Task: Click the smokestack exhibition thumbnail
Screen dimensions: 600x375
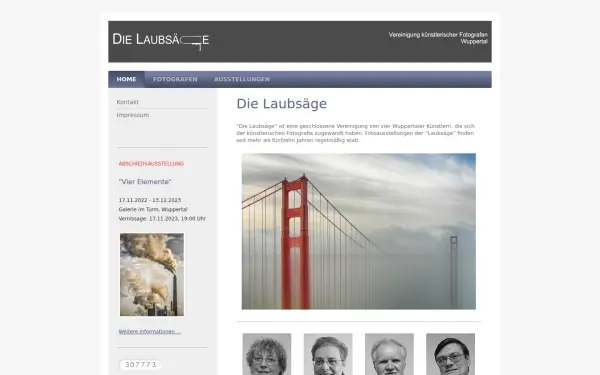Action: (152, 275)
